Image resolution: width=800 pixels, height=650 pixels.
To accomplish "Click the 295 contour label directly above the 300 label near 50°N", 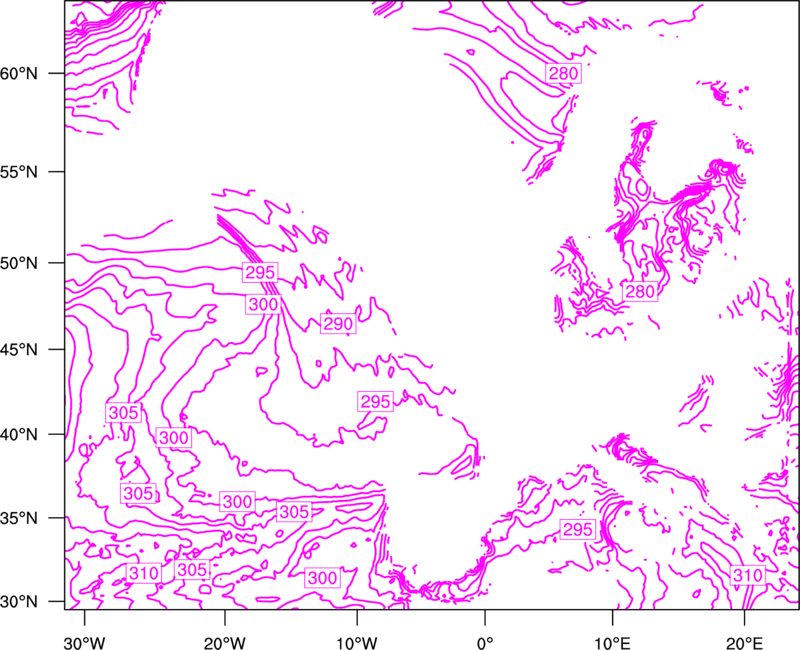I will click(260, 272).
